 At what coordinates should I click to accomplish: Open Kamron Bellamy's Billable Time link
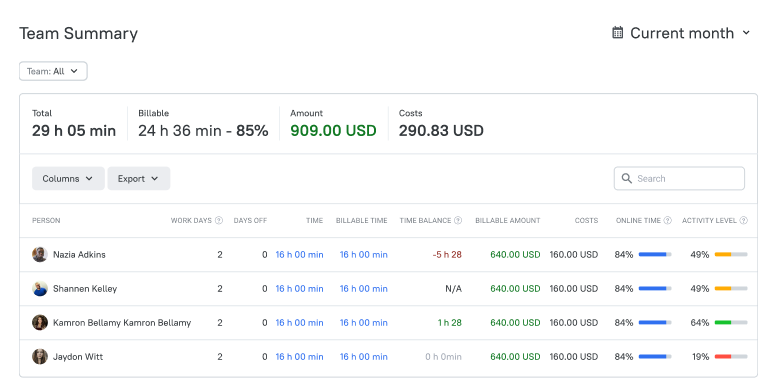click(364, 323)
